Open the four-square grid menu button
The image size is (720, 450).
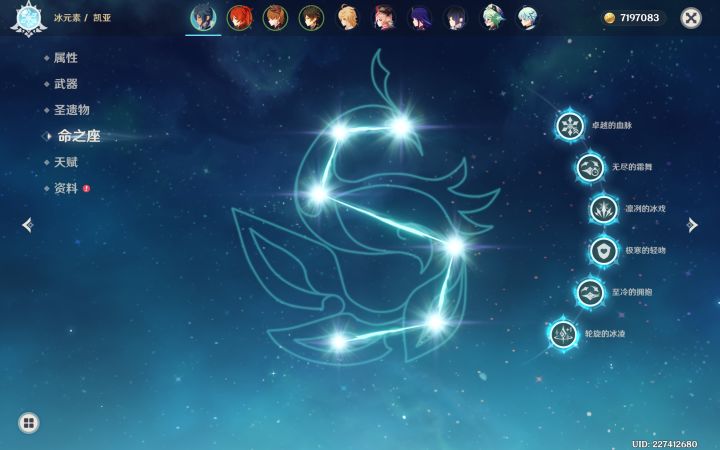click(28, 423)
